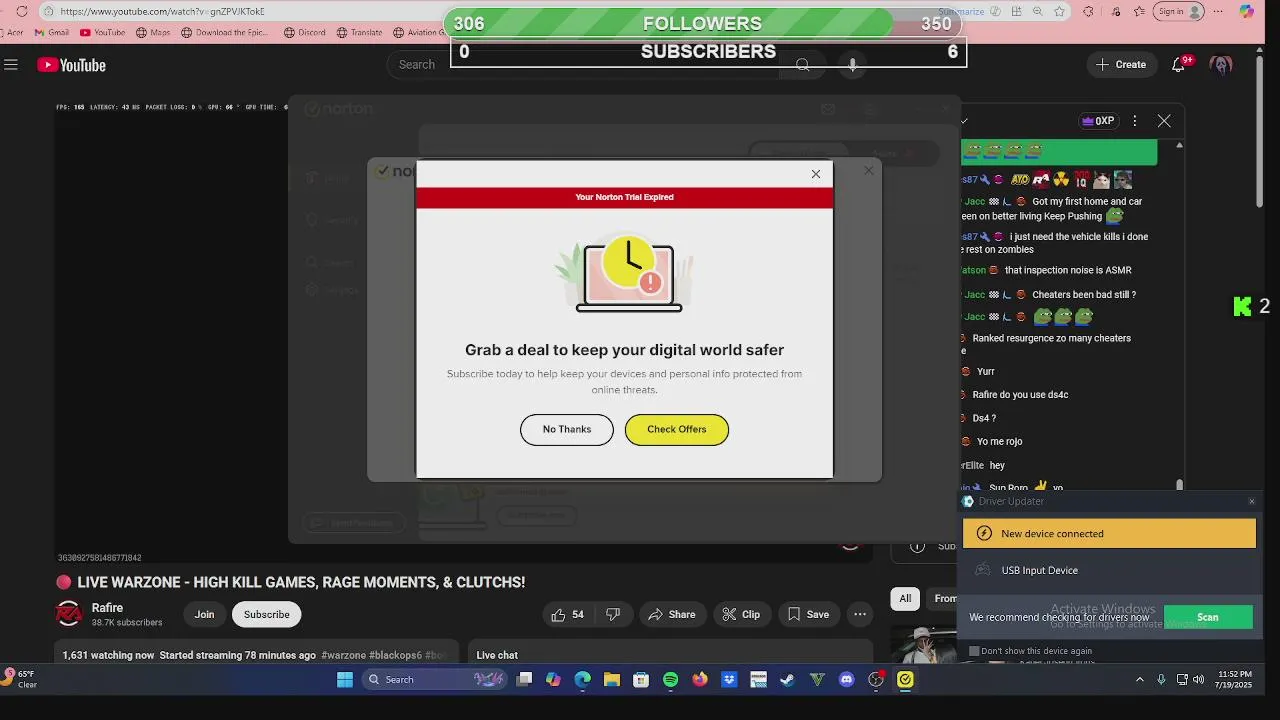Open Spotify from the taskbar
This screenshot has height=720, width=1280.
(671, 680)
